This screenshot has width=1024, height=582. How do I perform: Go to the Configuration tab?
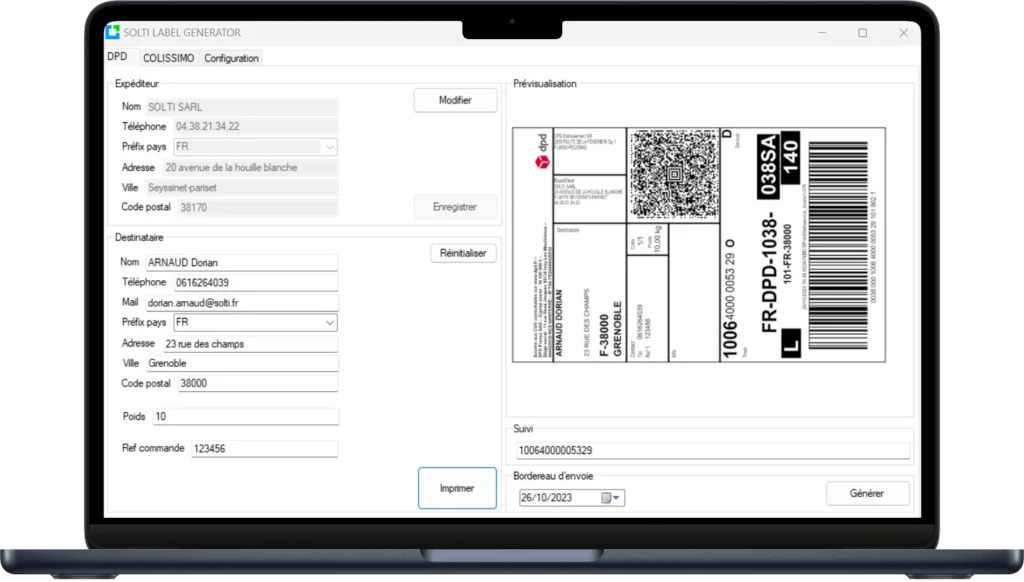tap(231, 58)
